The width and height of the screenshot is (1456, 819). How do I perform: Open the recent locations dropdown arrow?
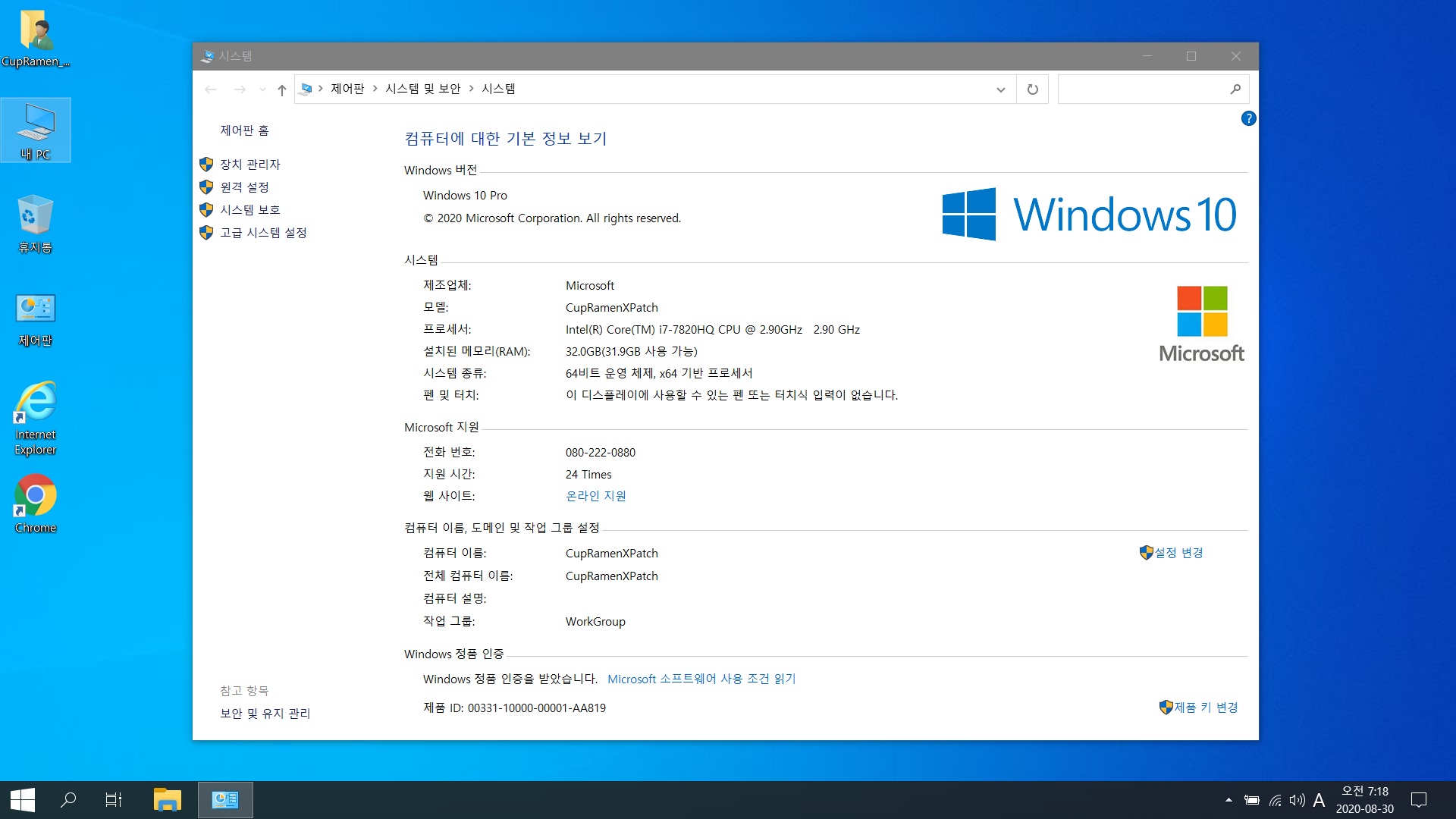(262, 89)
